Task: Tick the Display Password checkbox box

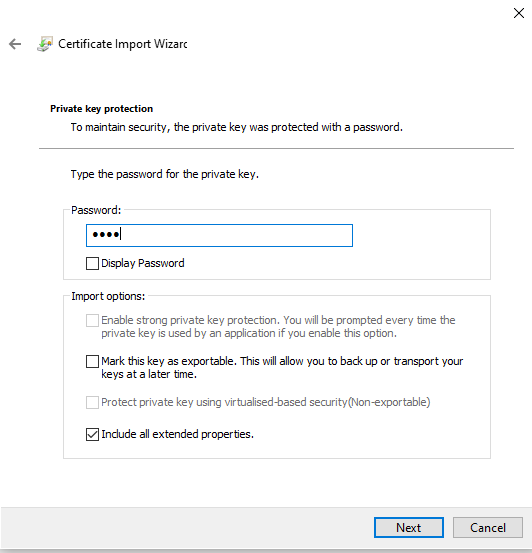Action: [x=92, y=263]
